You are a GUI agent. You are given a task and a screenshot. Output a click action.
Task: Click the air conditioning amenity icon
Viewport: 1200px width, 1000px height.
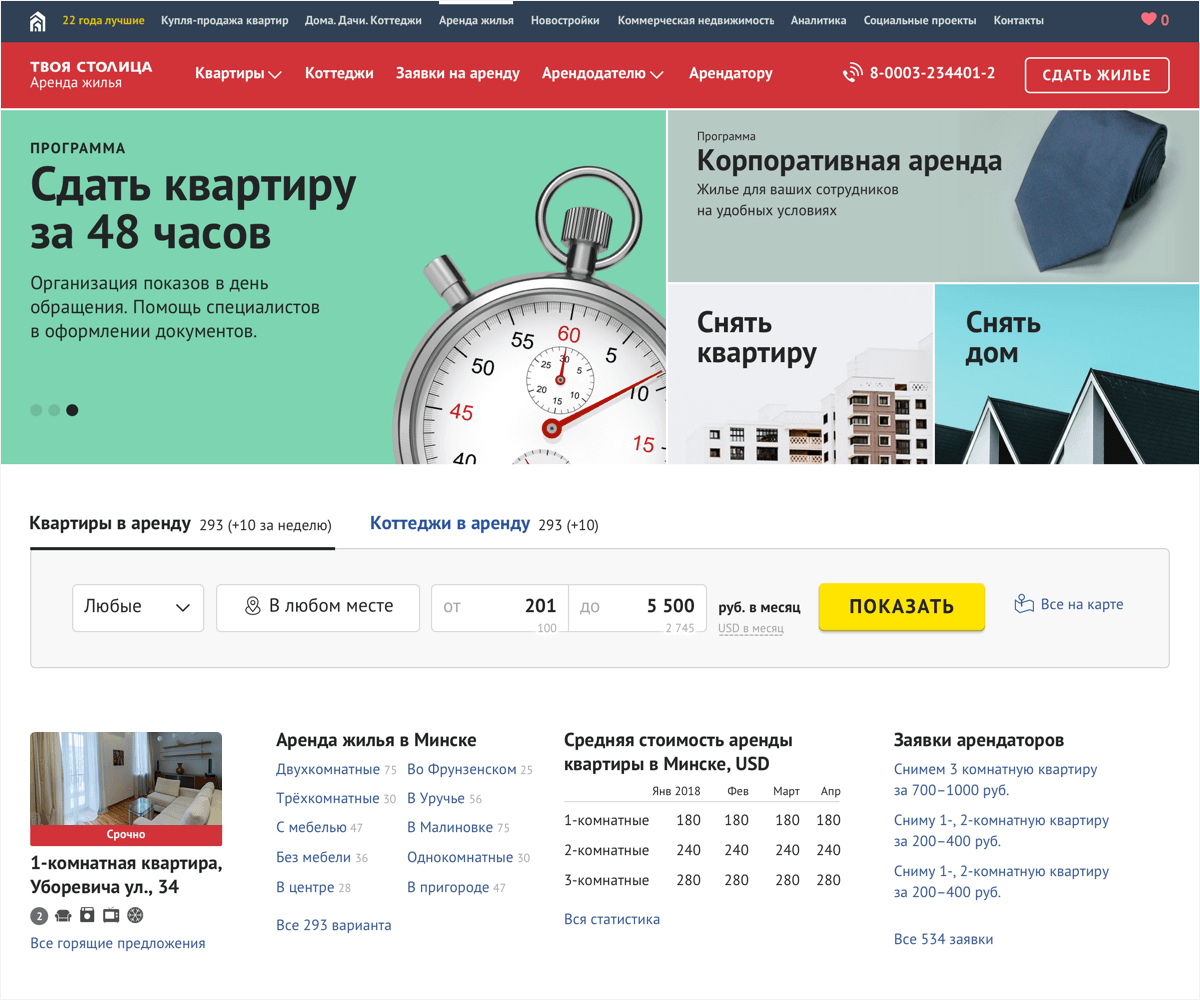click(135, 915)
